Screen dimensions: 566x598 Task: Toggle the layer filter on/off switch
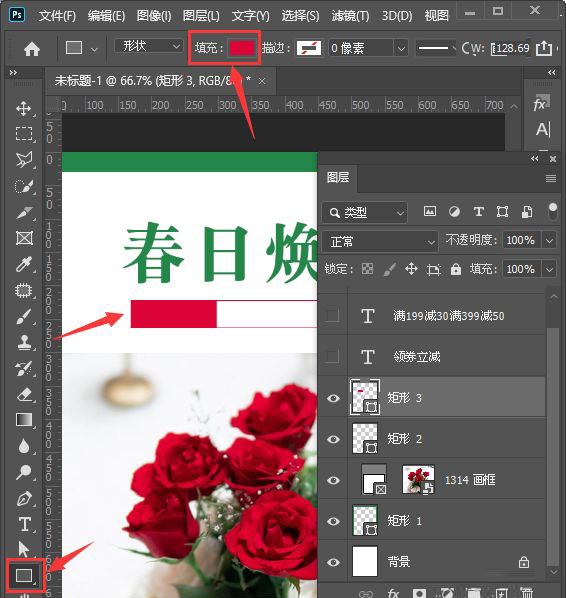(553, 211)
